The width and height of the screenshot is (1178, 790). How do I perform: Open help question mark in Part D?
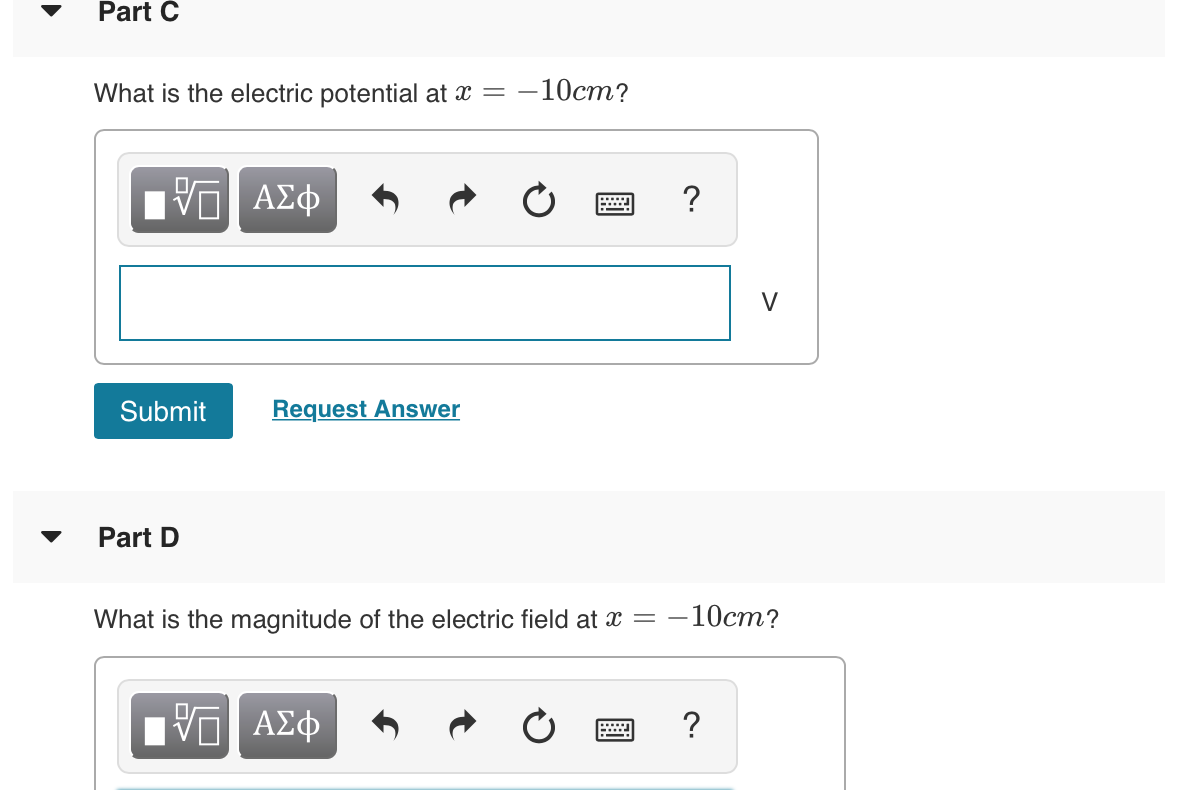(x=690, y=724)
